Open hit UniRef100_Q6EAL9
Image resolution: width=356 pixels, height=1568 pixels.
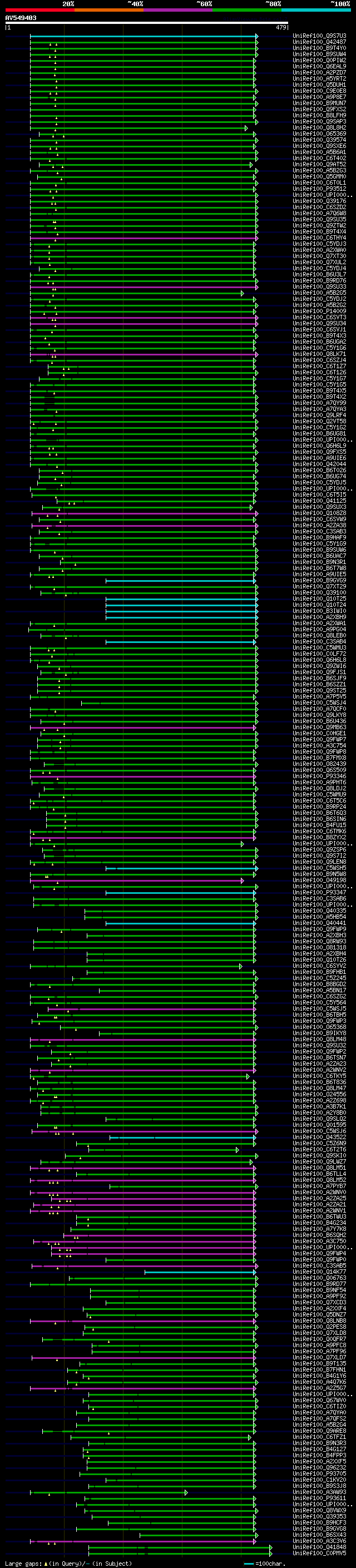tap(319, 66)
